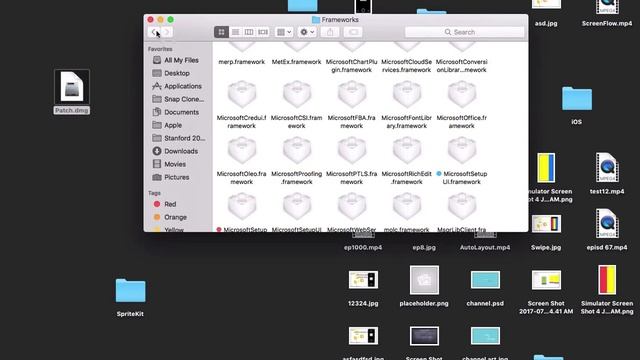The height and width of the screenshot is (360, 640).
Task: Open Pictures in Finder sidebar
Action: (178, 177)
